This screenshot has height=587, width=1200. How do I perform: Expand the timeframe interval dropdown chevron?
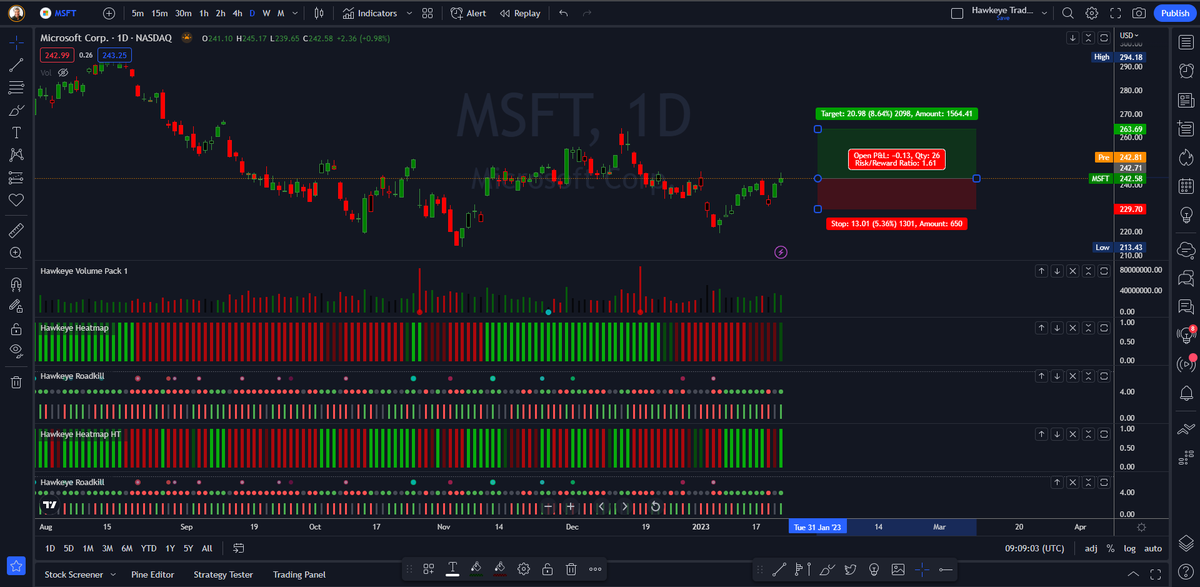click(x=296, y=13)
